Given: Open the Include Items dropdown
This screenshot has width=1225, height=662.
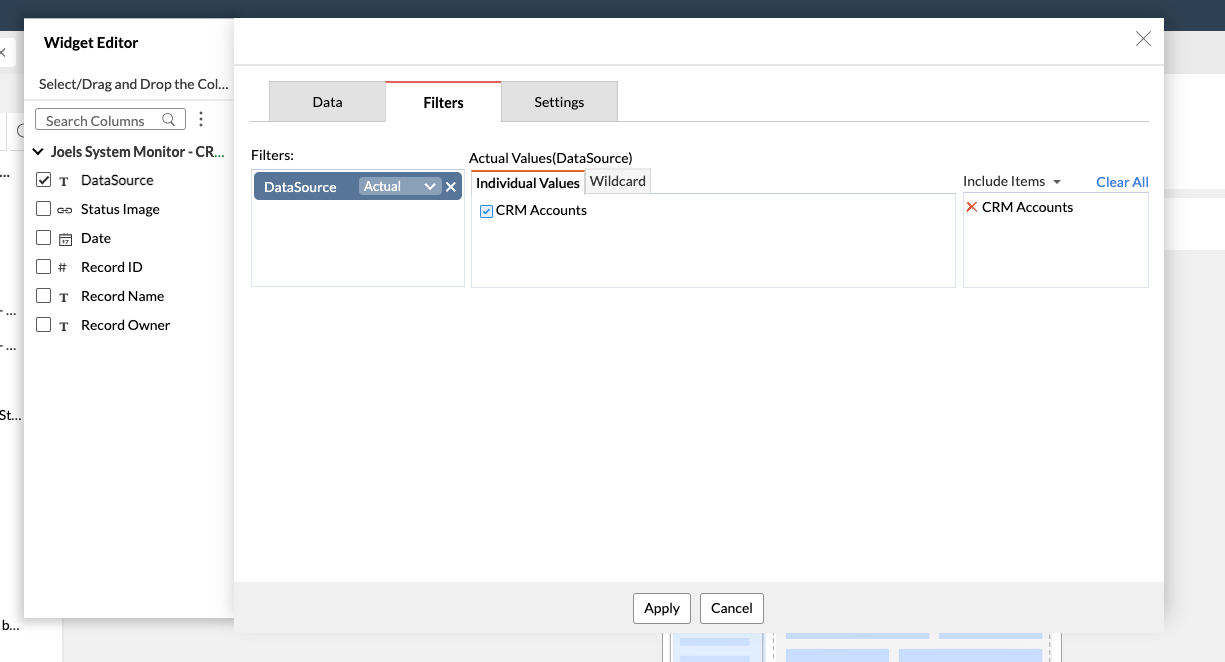Looking at the screenshot, I should click(1011, 182).
